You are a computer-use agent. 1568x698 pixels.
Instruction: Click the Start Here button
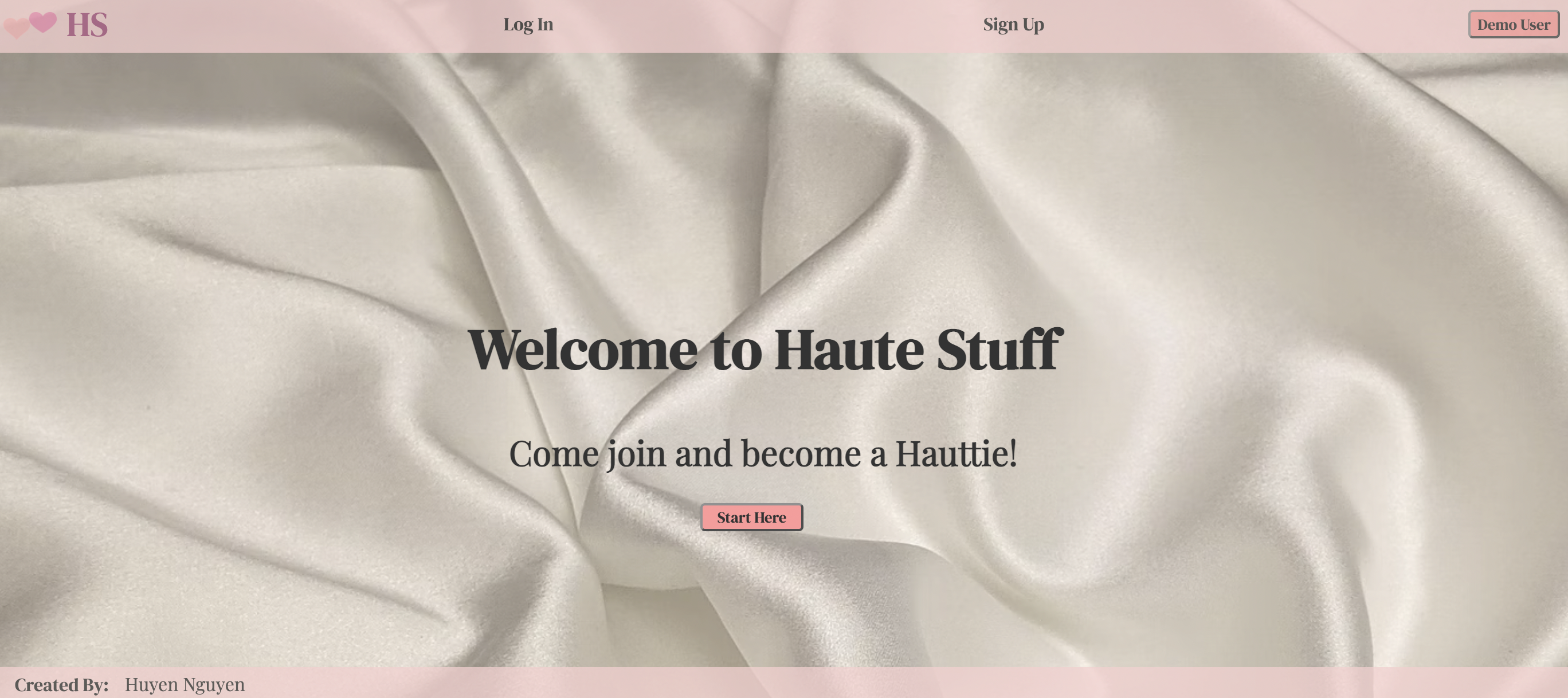point(751,517)
